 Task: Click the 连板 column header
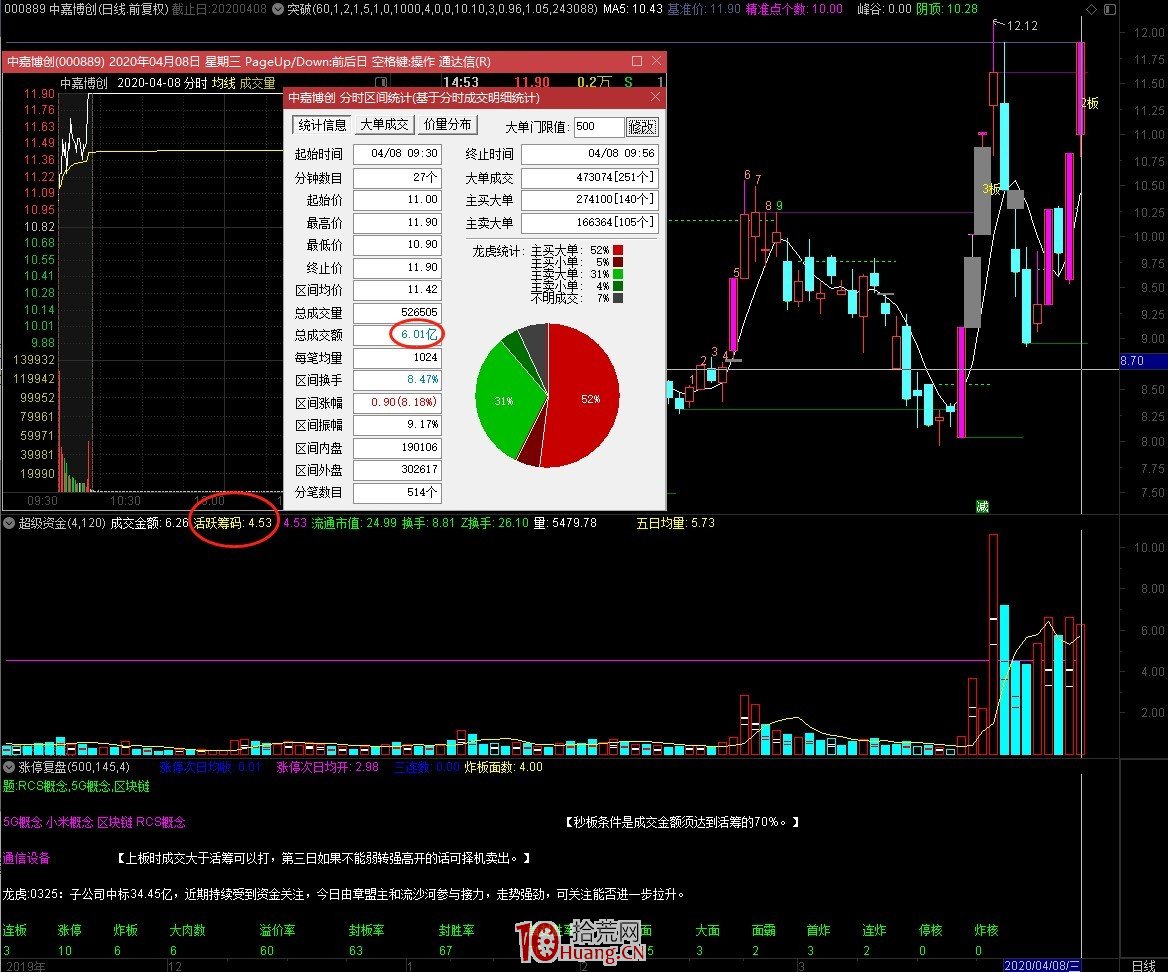[15, 930]
